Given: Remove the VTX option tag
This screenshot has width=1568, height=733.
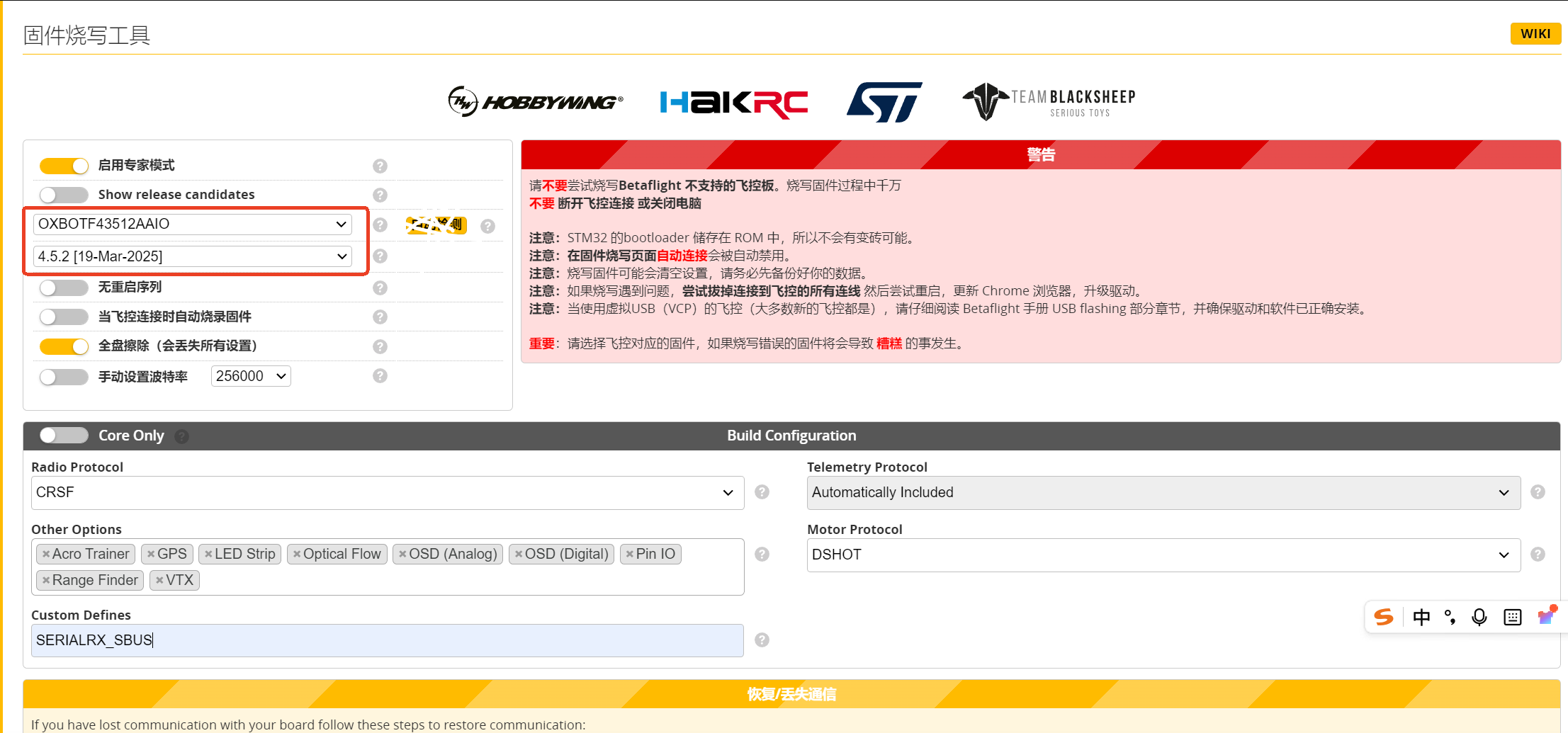Looking at the screenshot, I should coord(159,580).
